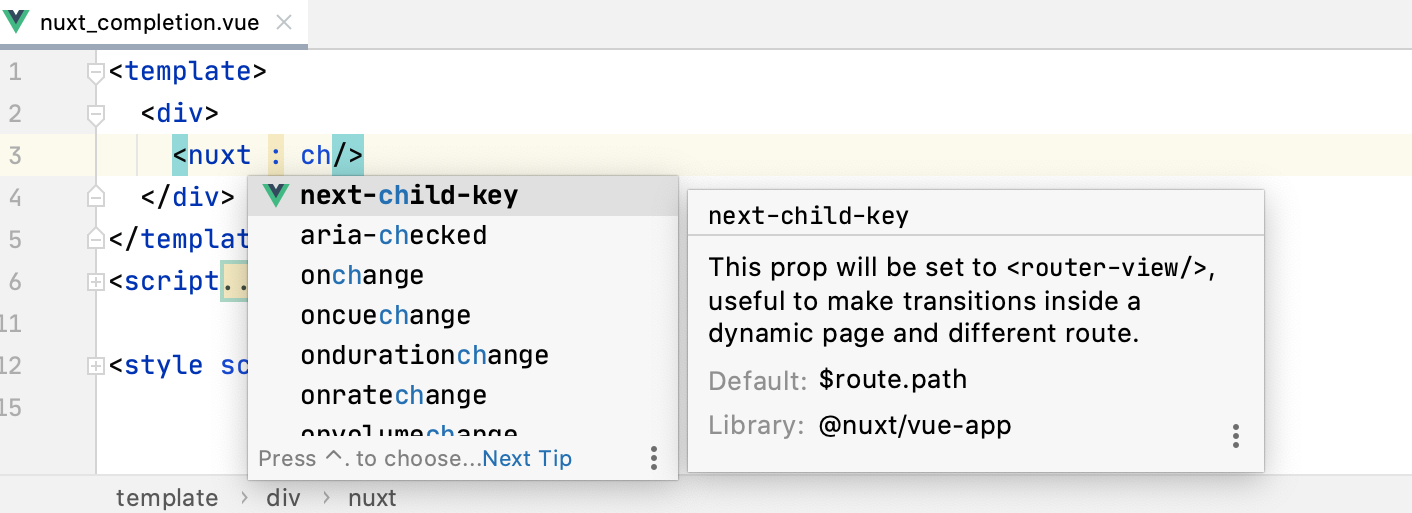Click the template breadcrumb in the status bar

tap(167, 498)
